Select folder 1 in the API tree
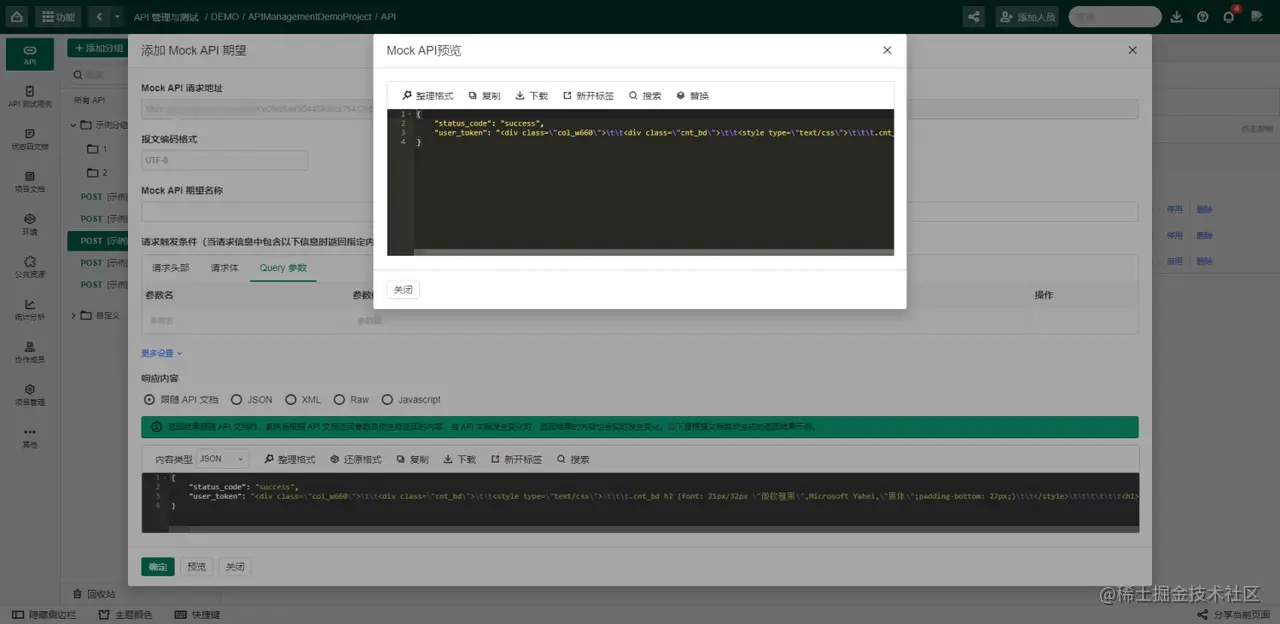This screenshot has height=624, width=1280. (x=96, y=149)
